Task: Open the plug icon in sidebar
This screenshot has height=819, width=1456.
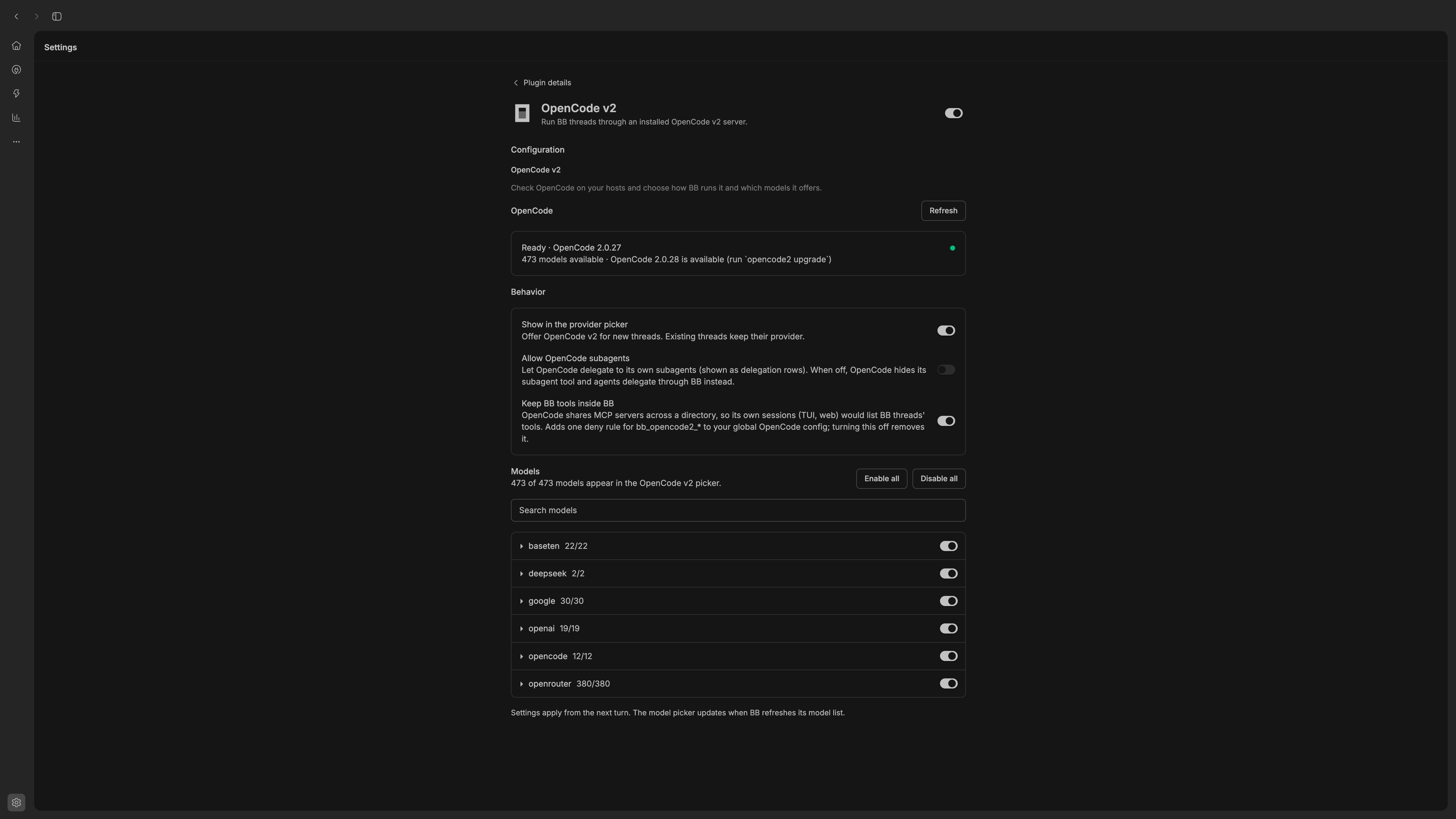Action: (x=16, y=70)
